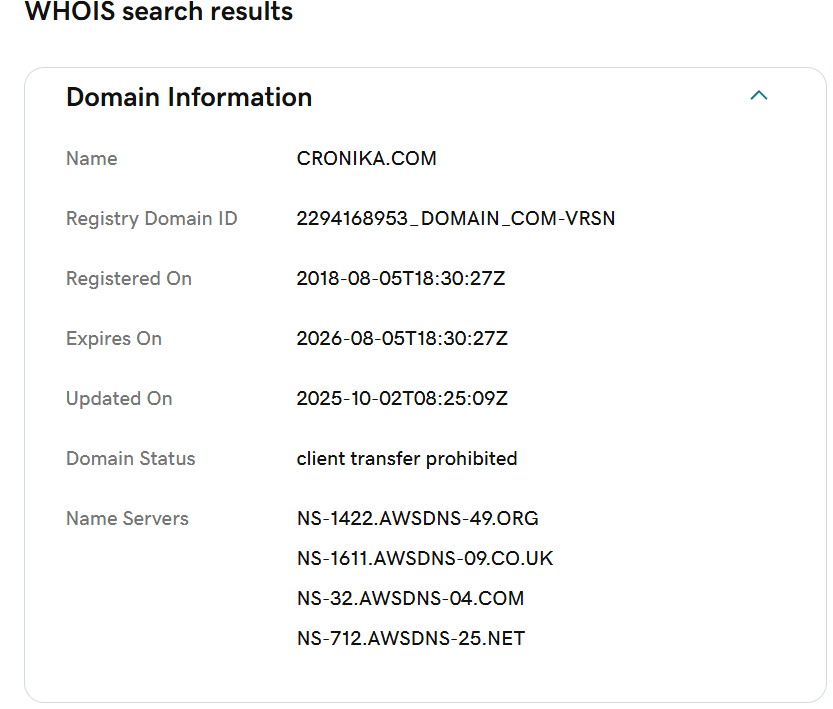Click the Updated On label

point(119,398)
